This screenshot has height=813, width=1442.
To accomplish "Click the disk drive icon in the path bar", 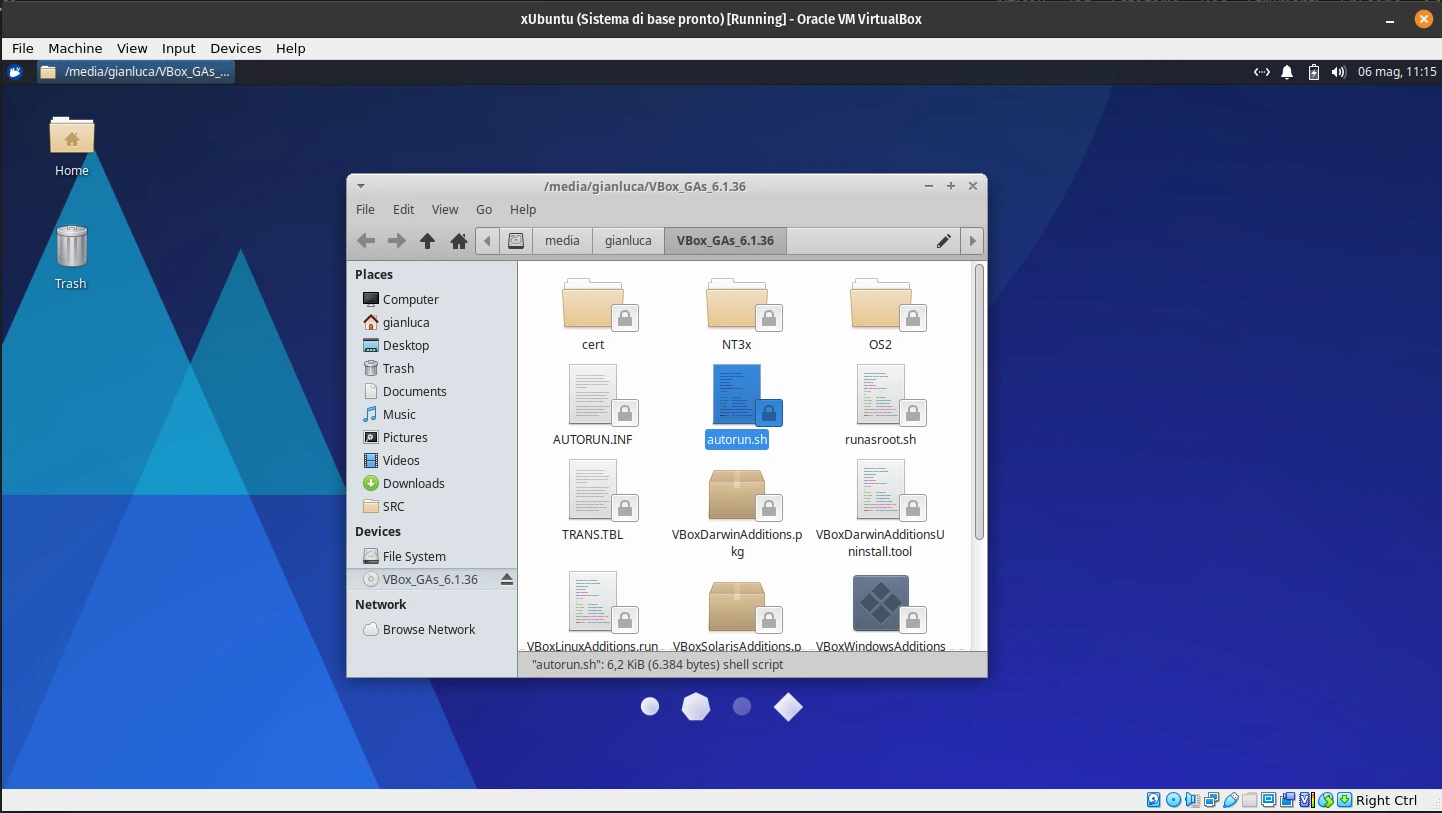I will [x=516, y=241].
